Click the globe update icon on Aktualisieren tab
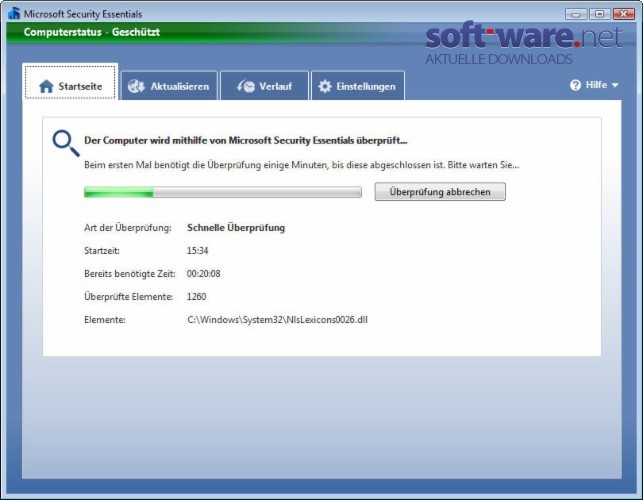Image resolution: width=643 pixels, height=500 pixels. [136, 86]
